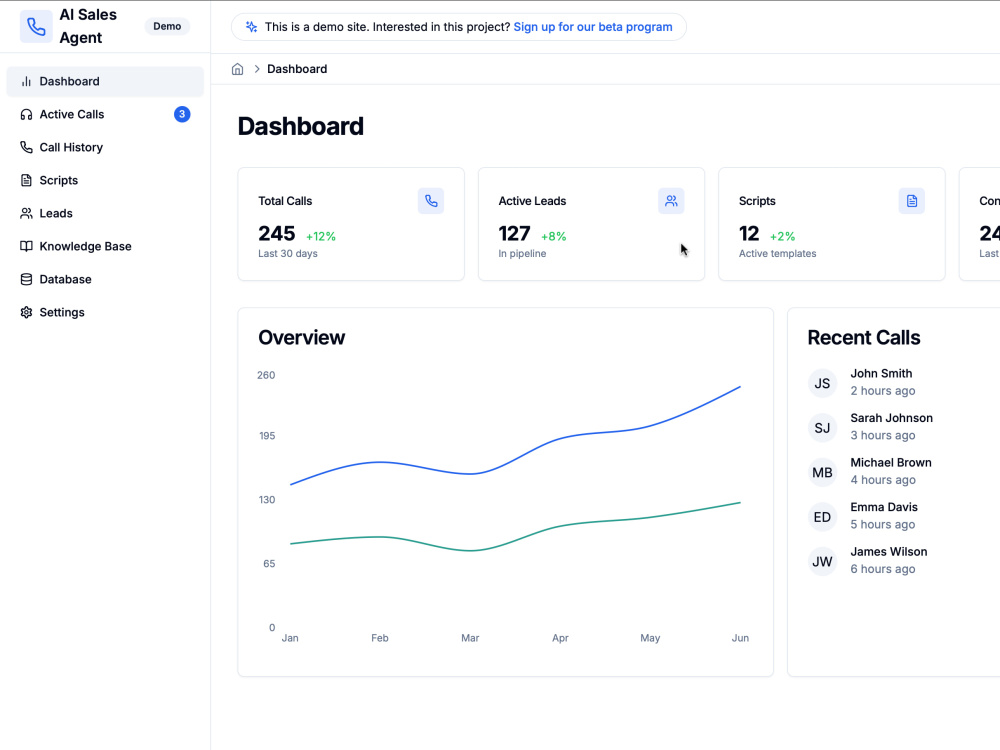The image size is (1000, 750).
Task: Click the MB avatar for Michael Brown
Action: pos(822,472)
